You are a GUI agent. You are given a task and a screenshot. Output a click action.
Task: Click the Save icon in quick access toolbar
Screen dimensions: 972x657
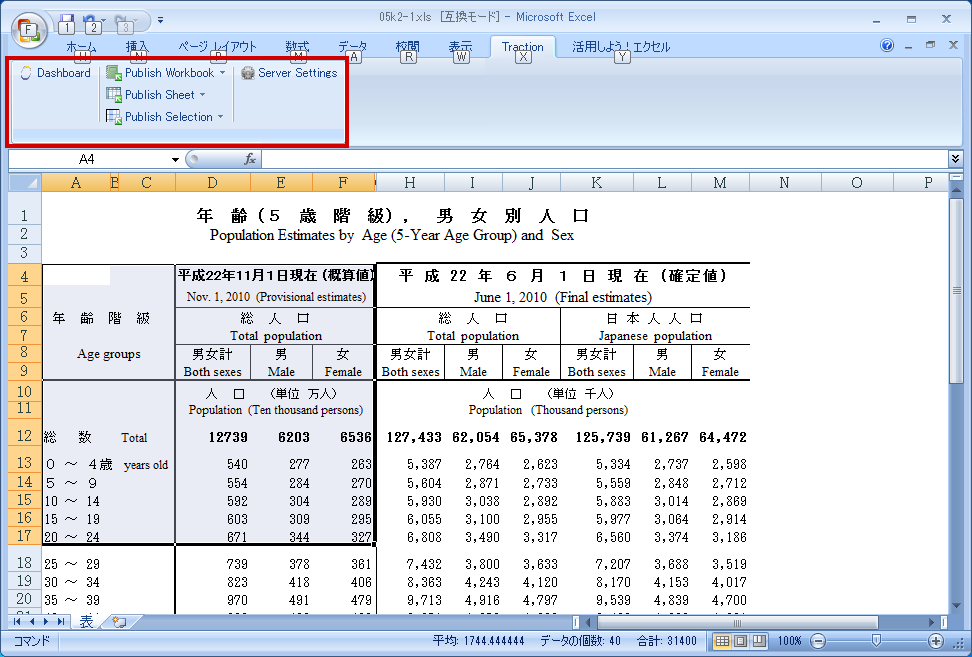[66, 24]
